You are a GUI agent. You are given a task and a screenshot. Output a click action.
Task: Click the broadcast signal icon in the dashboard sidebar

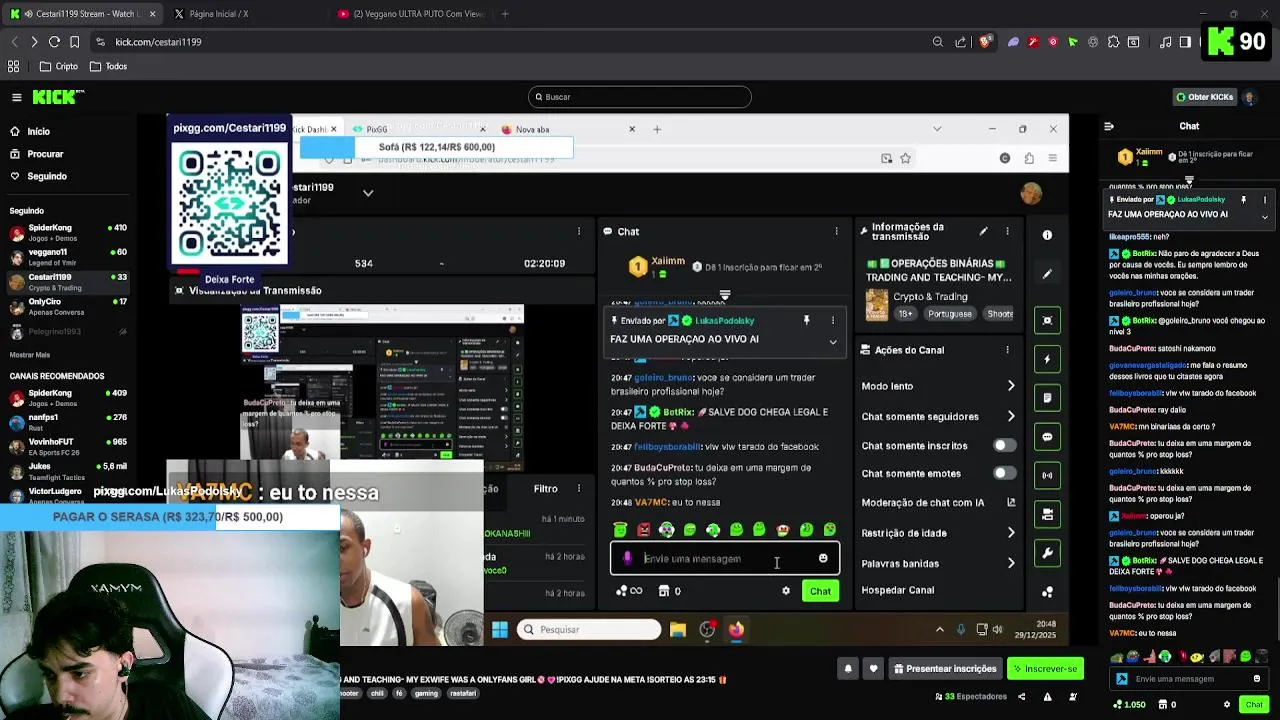(1047, 475)
